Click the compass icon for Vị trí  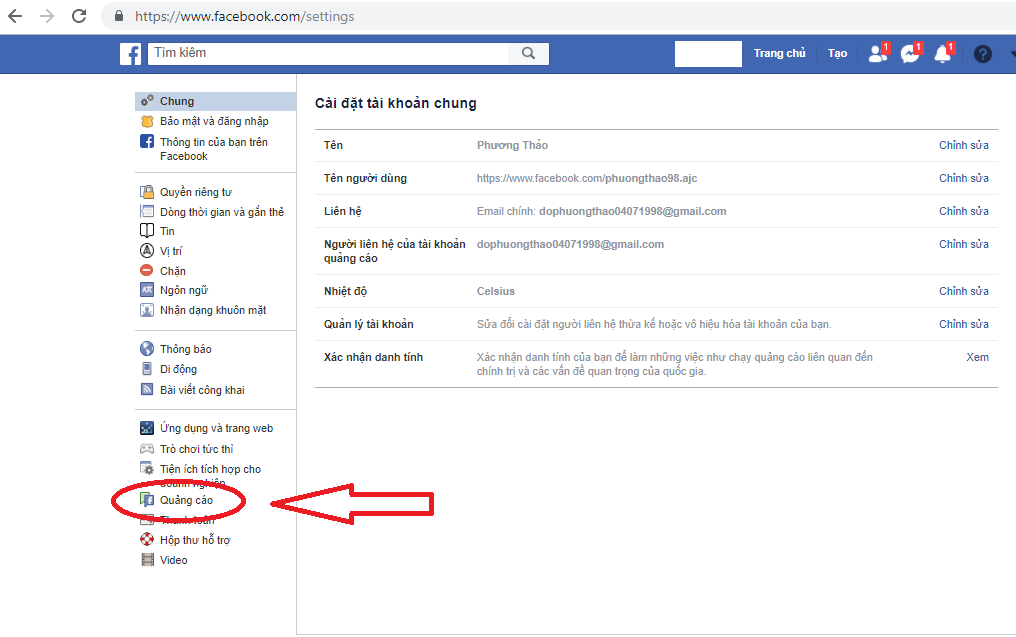[147, 251]
